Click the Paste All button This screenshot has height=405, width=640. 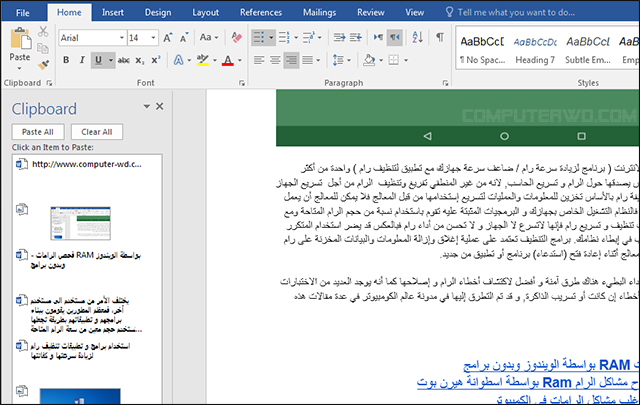tap(38, 132)
